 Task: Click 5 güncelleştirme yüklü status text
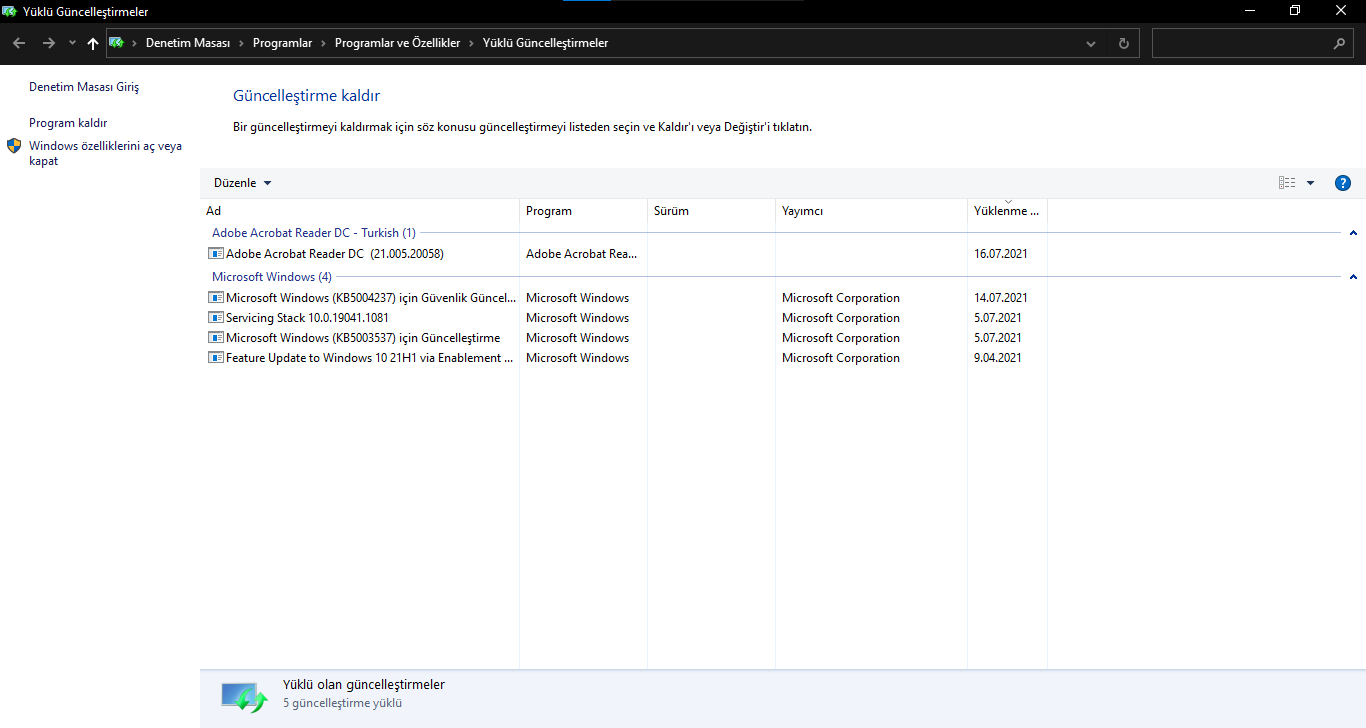[342, 703]
